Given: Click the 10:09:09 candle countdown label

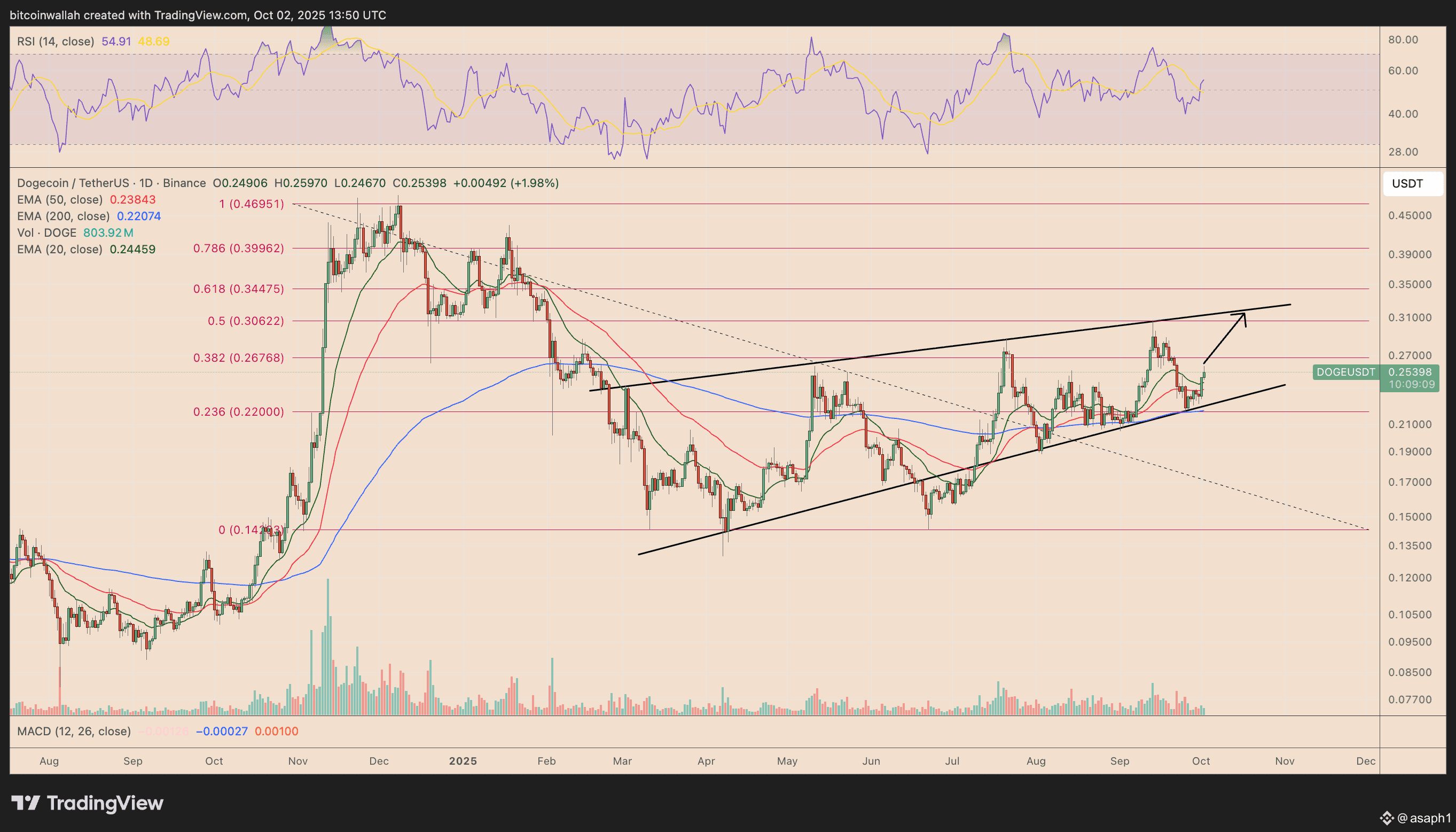Looking at the screenshot, I should pyautogui.click(x=1411, y=385).
